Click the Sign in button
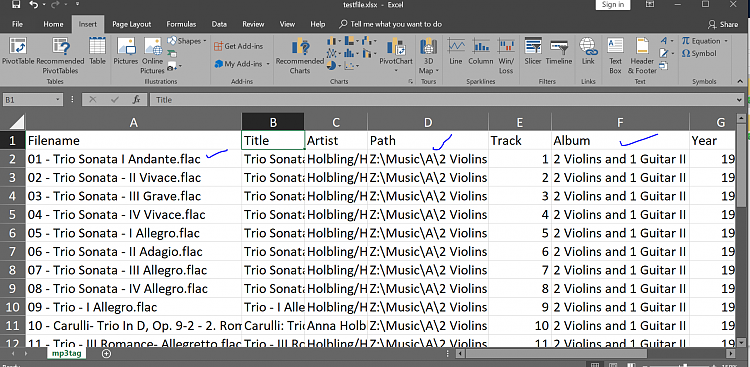 pos(613,5)
